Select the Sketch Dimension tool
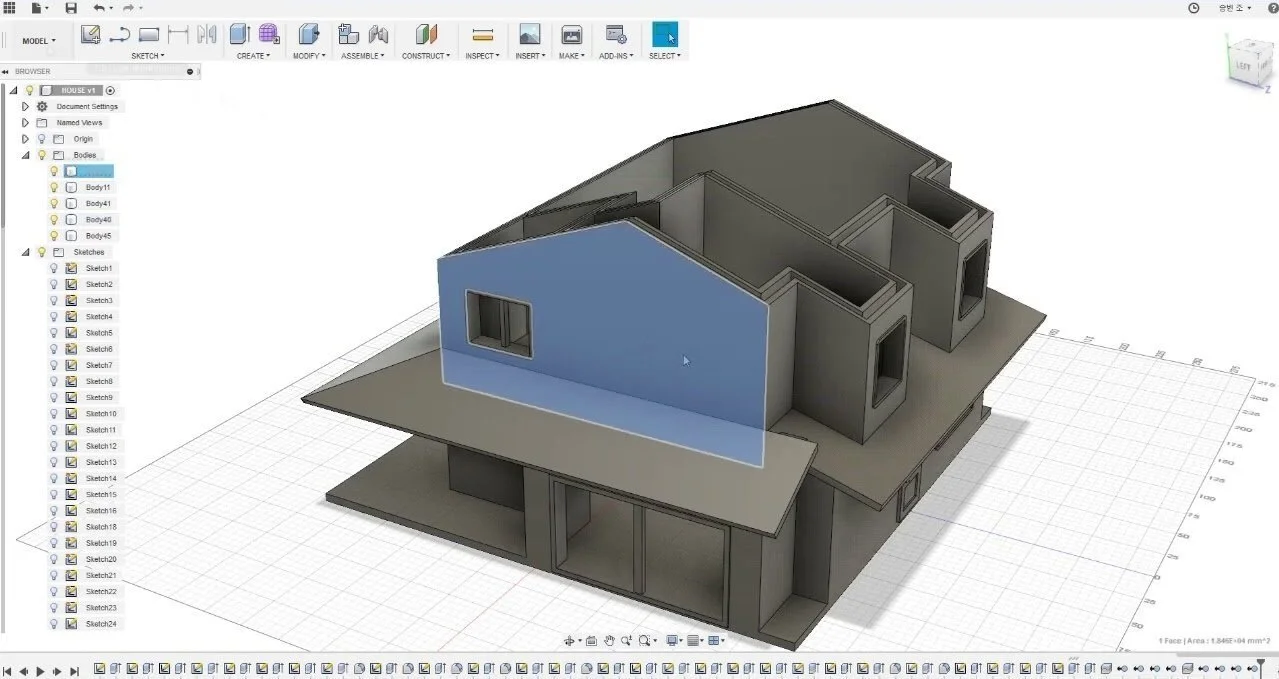Image resolution: width=1279 pixels, height=679 pixels. (179, 35)
